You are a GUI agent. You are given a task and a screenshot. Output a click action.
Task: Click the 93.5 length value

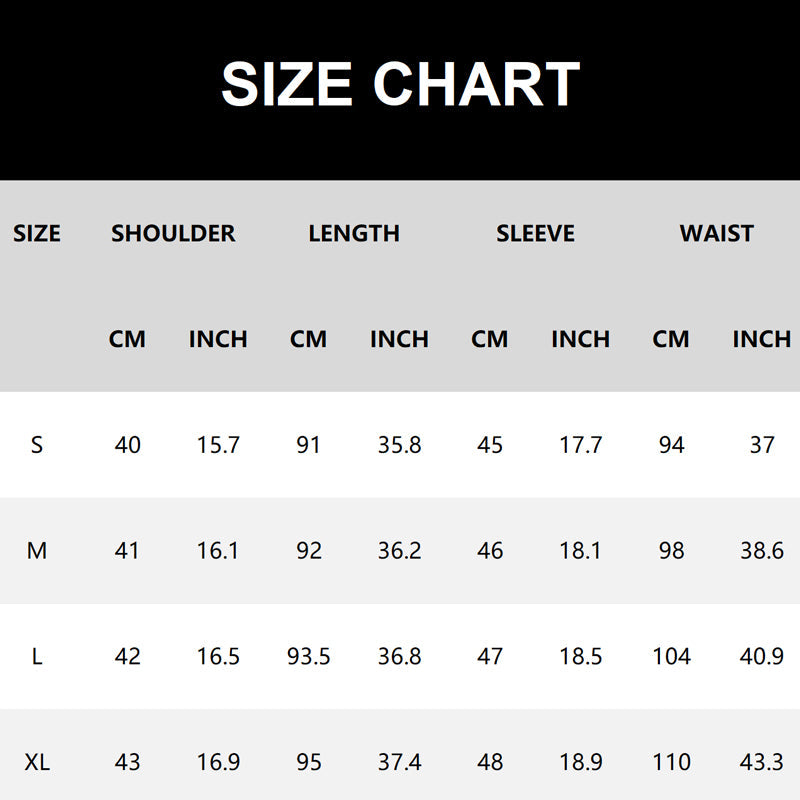tap(308, 657)
